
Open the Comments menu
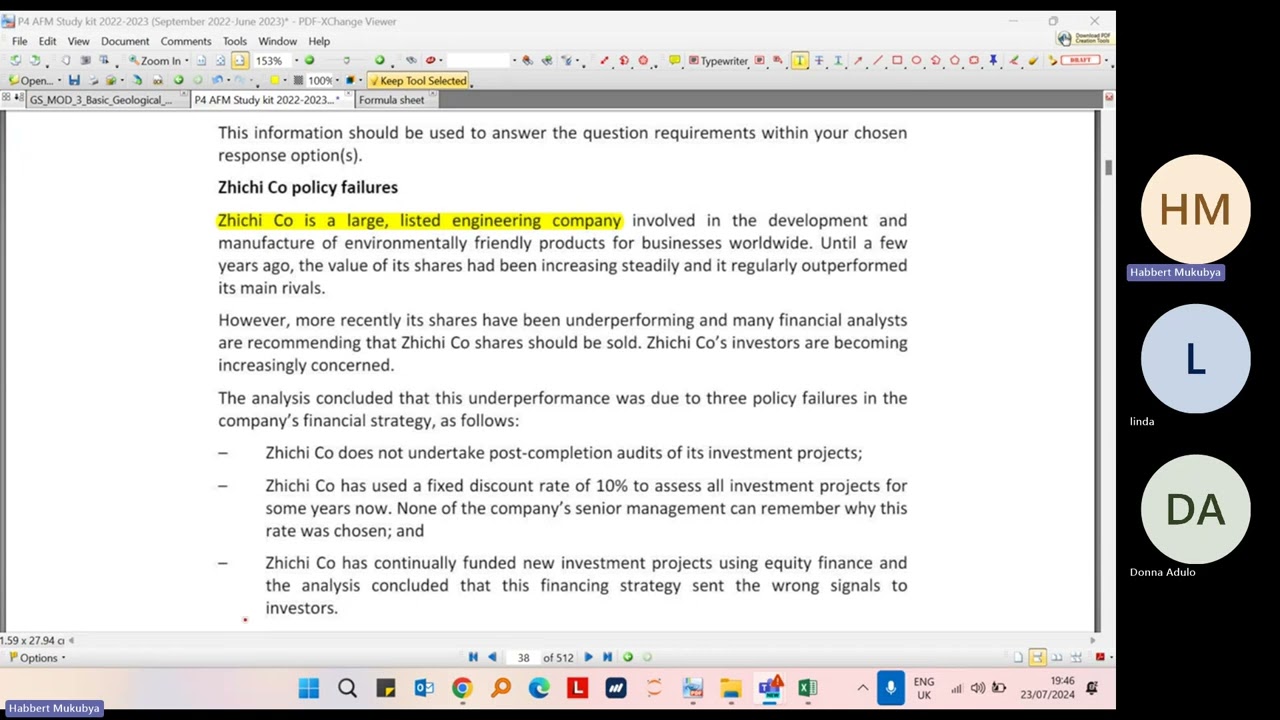pos(186,41)
